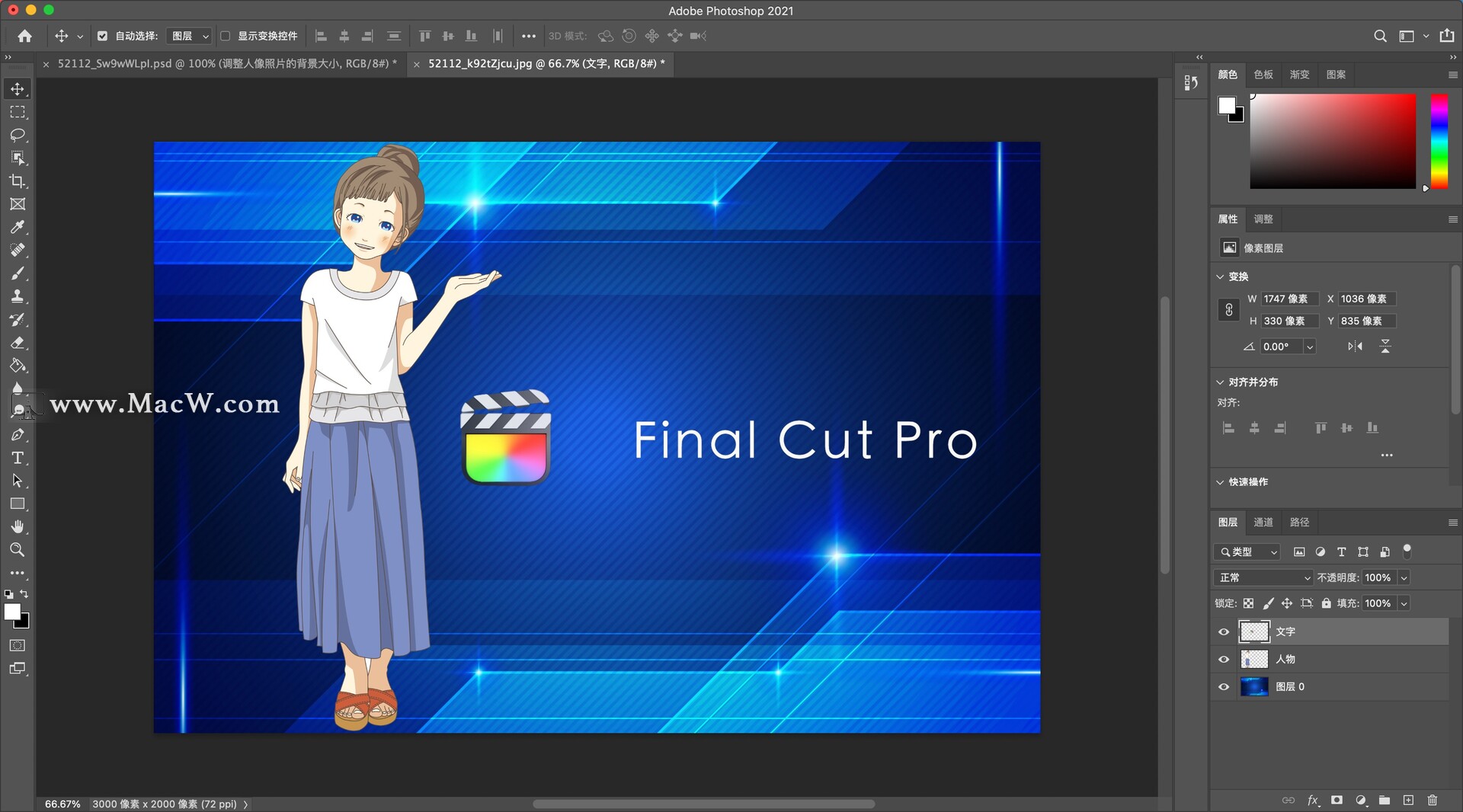Select the Pen tool
This screenshot has width=1463, height=812.
[x=18, y=435]
